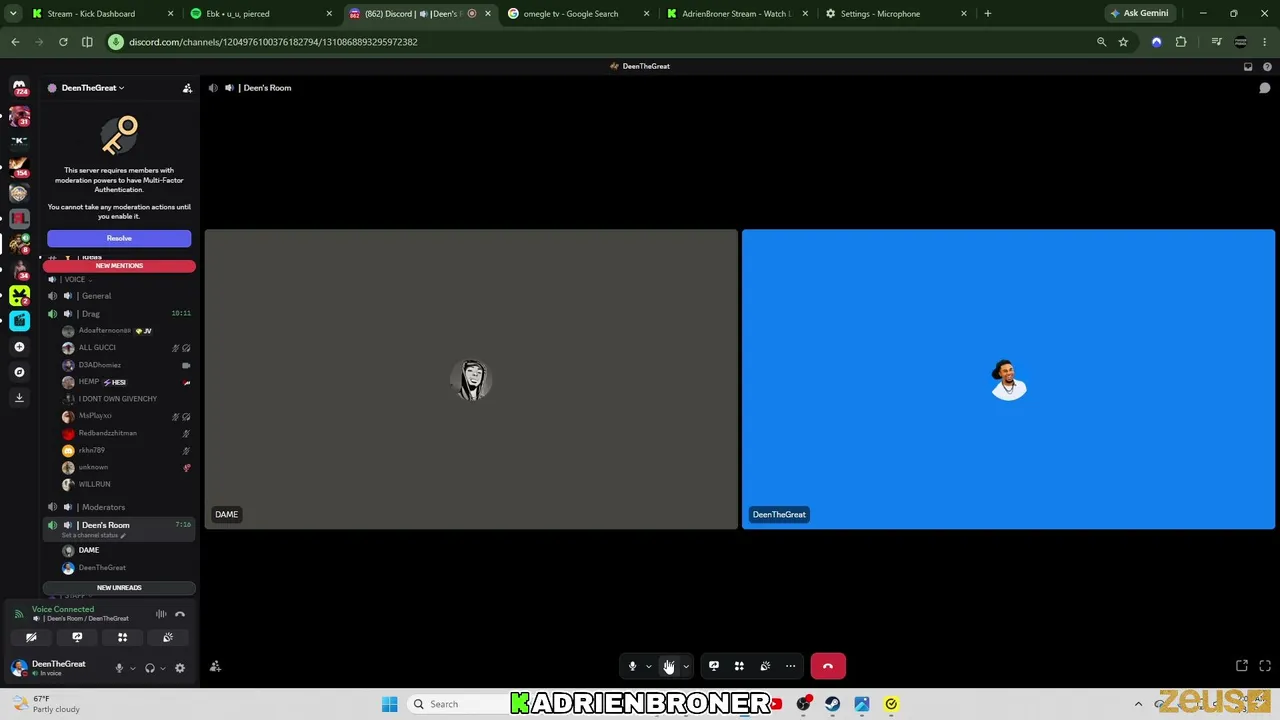Viewport: 1280px width, 720px height.
Task: Open Chrome tab search dropdown
Action: [13, 14]
